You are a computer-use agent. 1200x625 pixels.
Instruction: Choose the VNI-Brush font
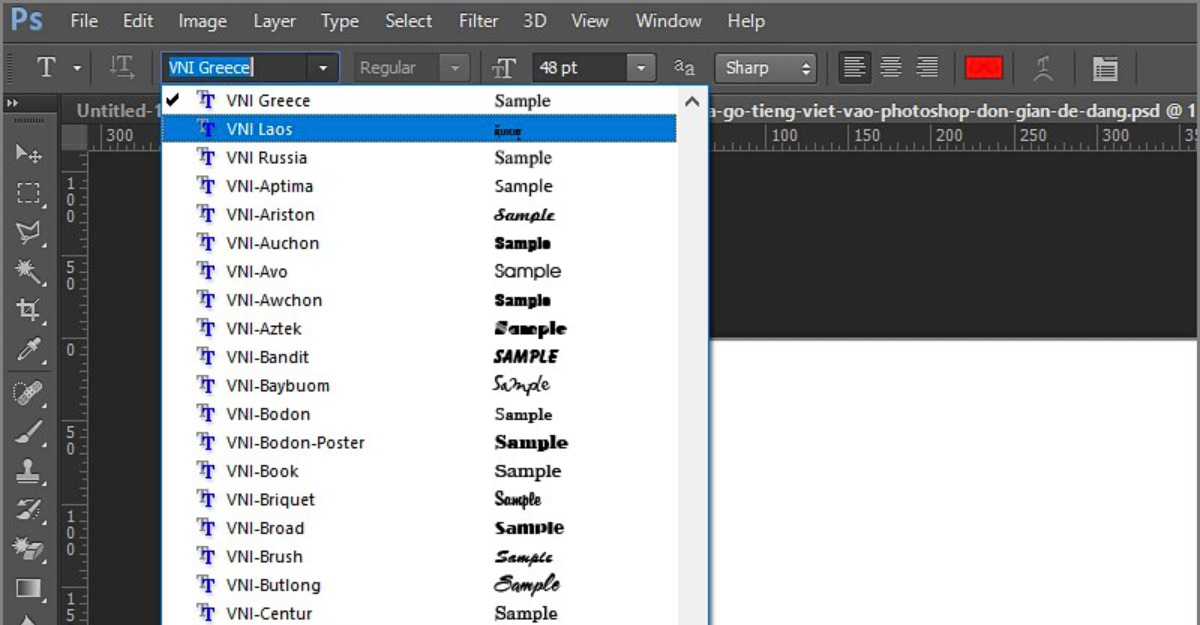click(x=420, y=557)
